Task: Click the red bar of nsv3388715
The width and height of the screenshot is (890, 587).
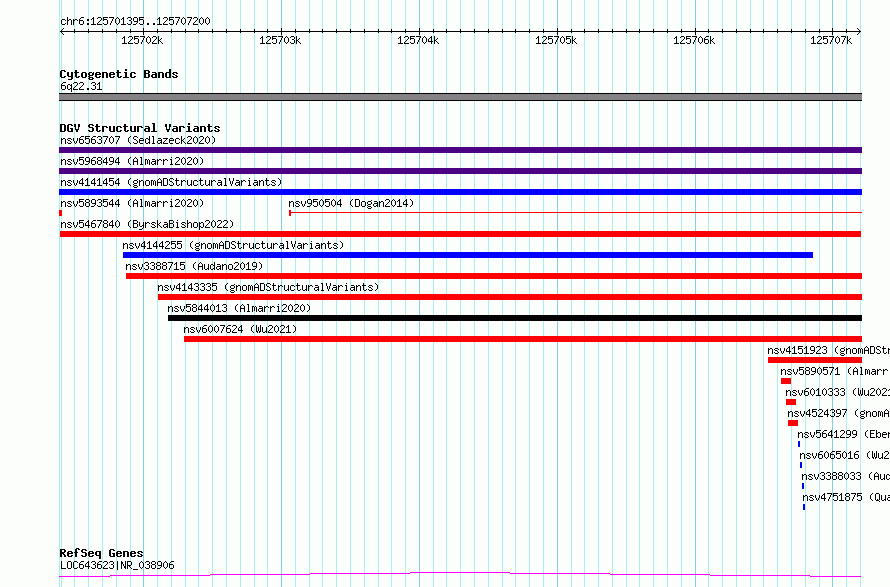Action: [x=494, y=276]
